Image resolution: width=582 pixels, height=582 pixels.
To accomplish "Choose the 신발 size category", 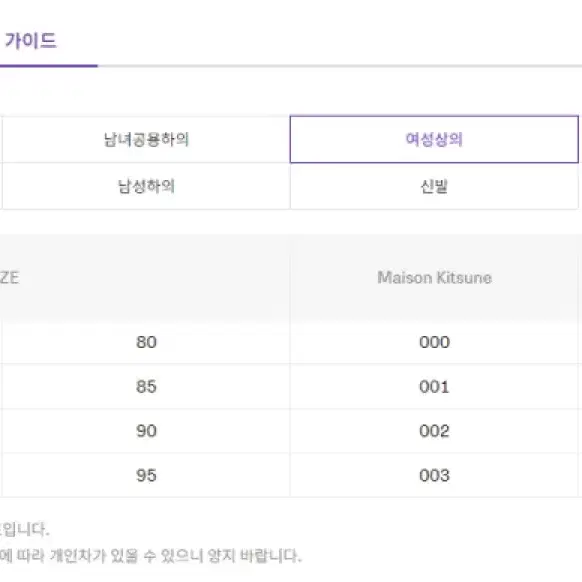I will point(434,186).
